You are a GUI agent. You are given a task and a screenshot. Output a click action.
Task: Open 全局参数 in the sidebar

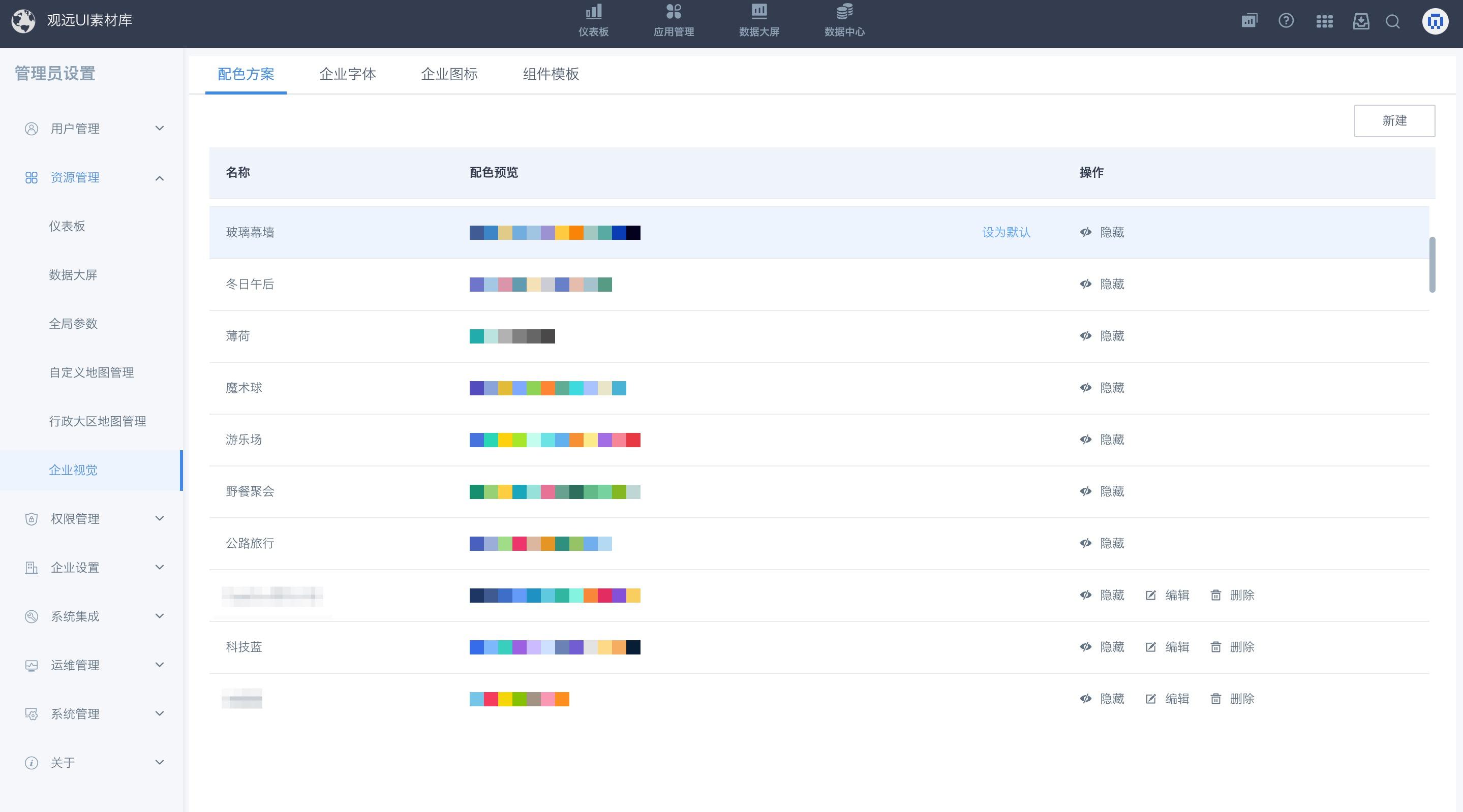[73, 324]
